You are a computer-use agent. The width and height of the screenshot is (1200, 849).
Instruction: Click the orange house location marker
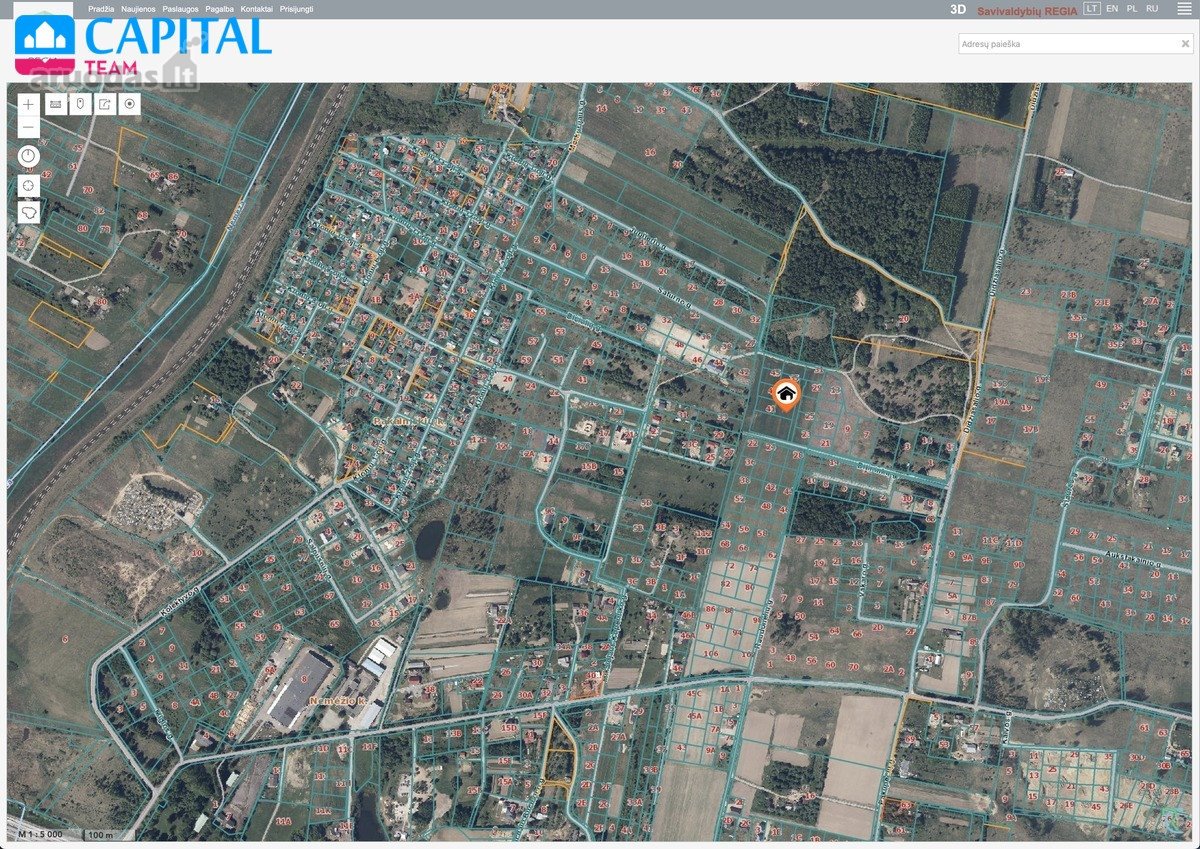[x=787, y=395]
